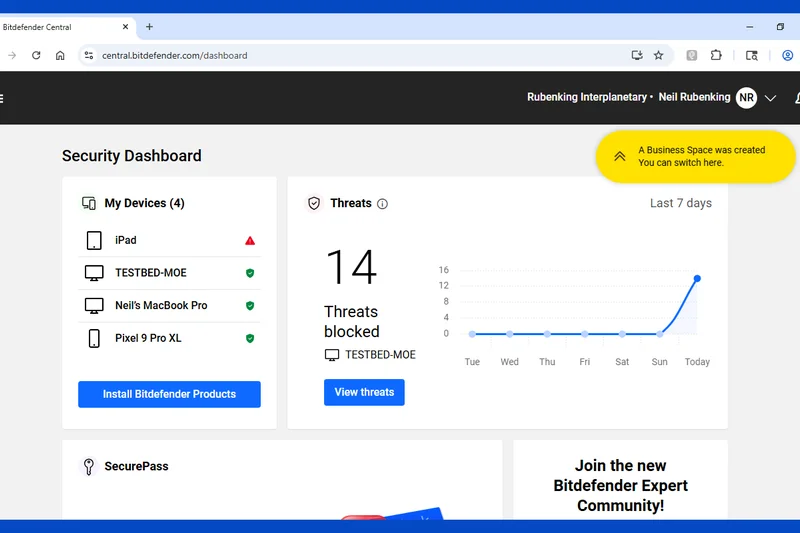Click the Business Space switch notification
The width and height of the screenshot is (800, 533).
[x=696, y=157]
